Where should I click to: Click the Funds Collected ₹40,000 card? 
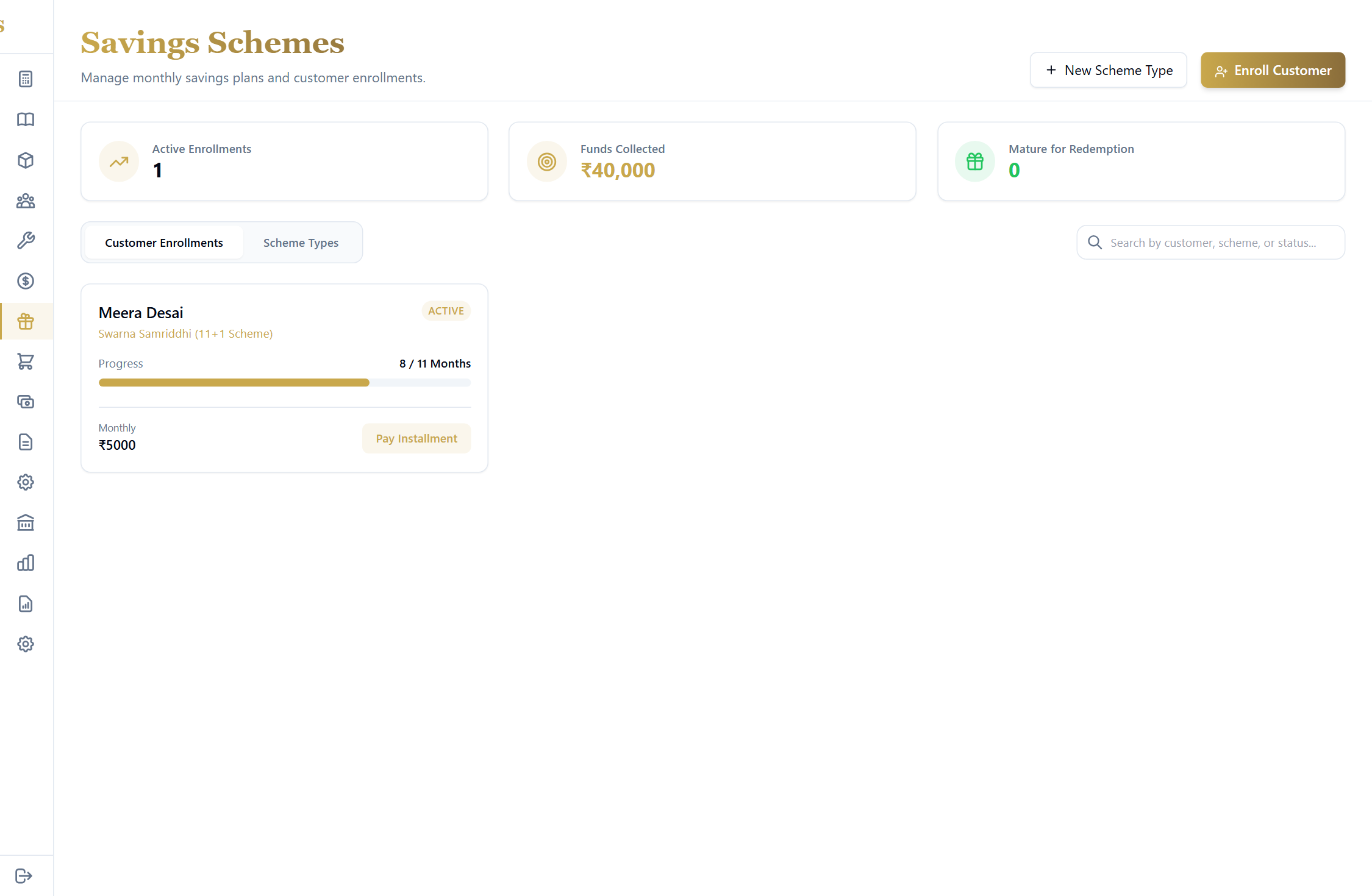(712, 161)
